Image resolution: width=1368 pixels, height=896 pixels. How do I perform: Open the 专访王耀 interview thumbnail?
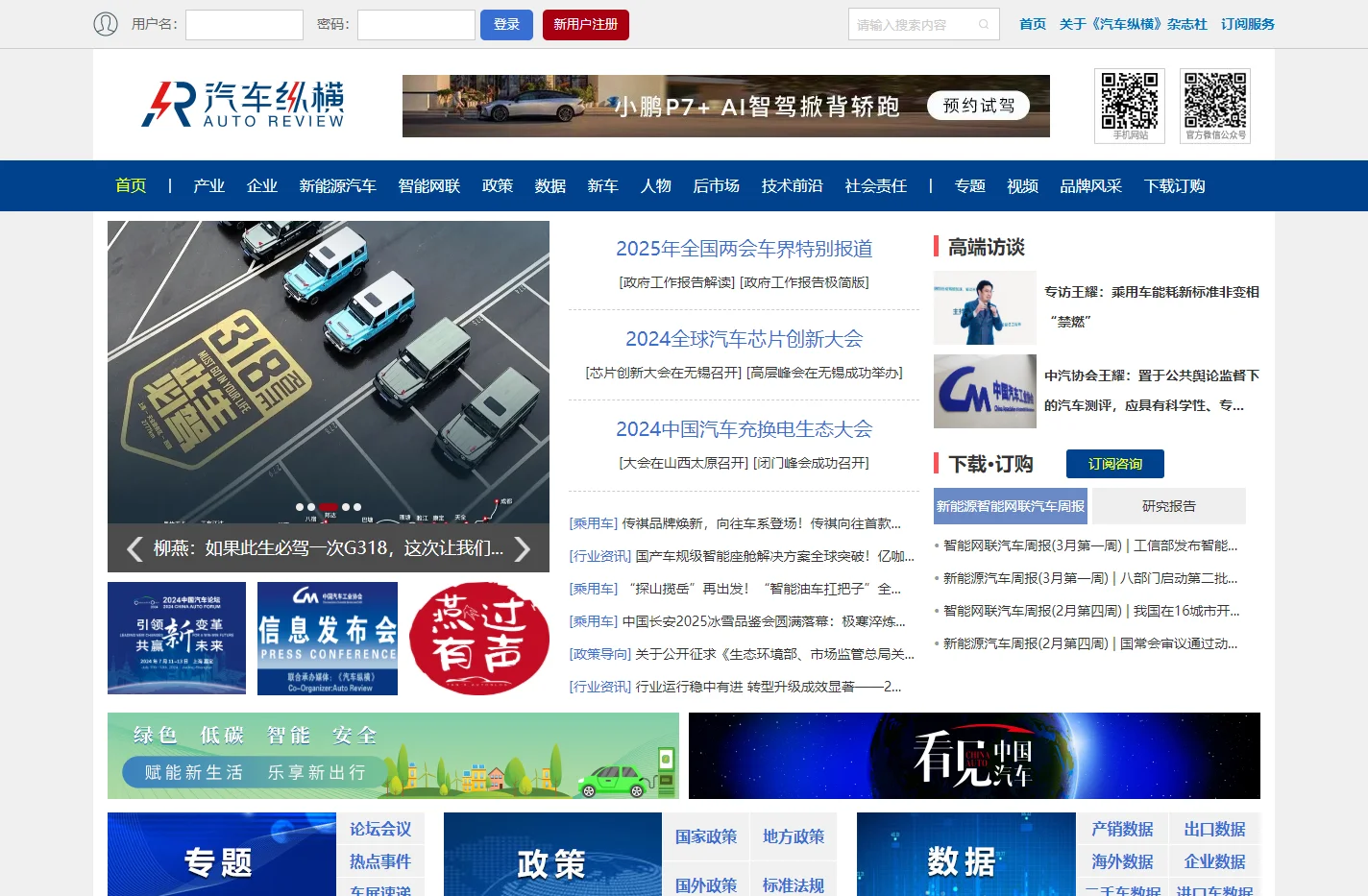click(x=985, y=308)
